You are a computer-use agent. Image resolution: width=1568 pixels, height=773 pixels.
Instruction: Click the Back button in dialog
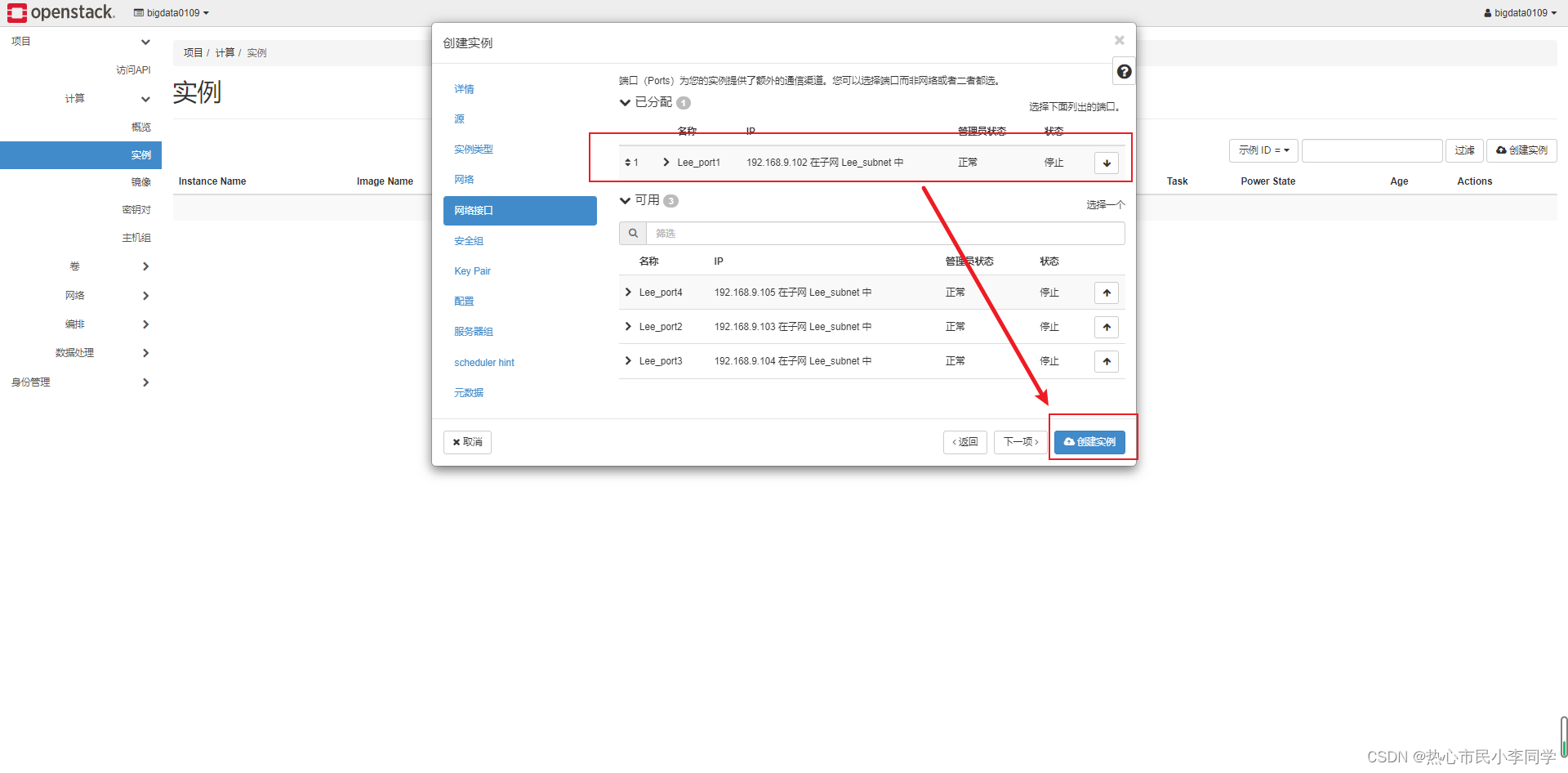click(965, 442)
